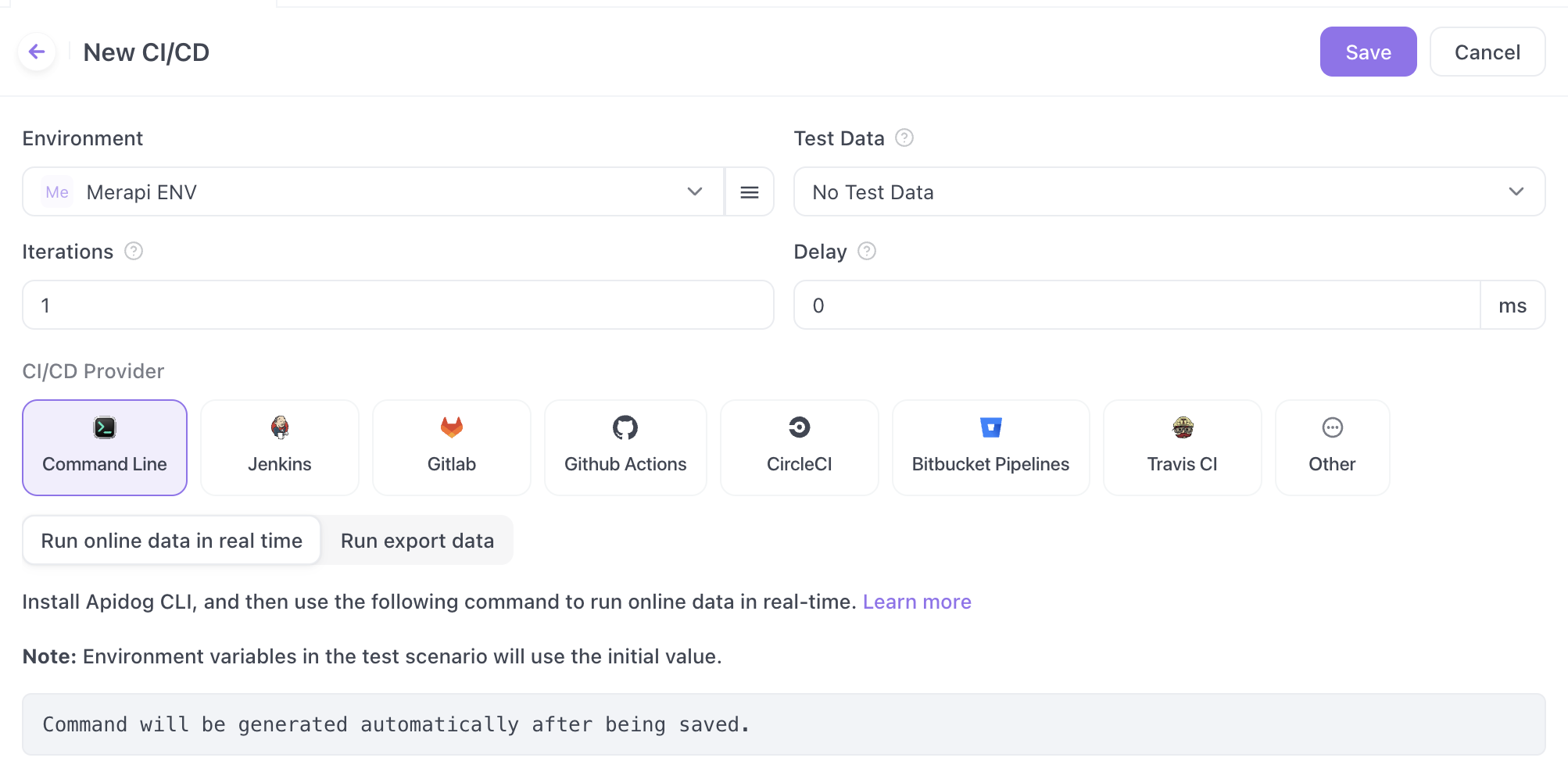Choose the Bitbucket Pipelines provider

click(x=990, y=447)
